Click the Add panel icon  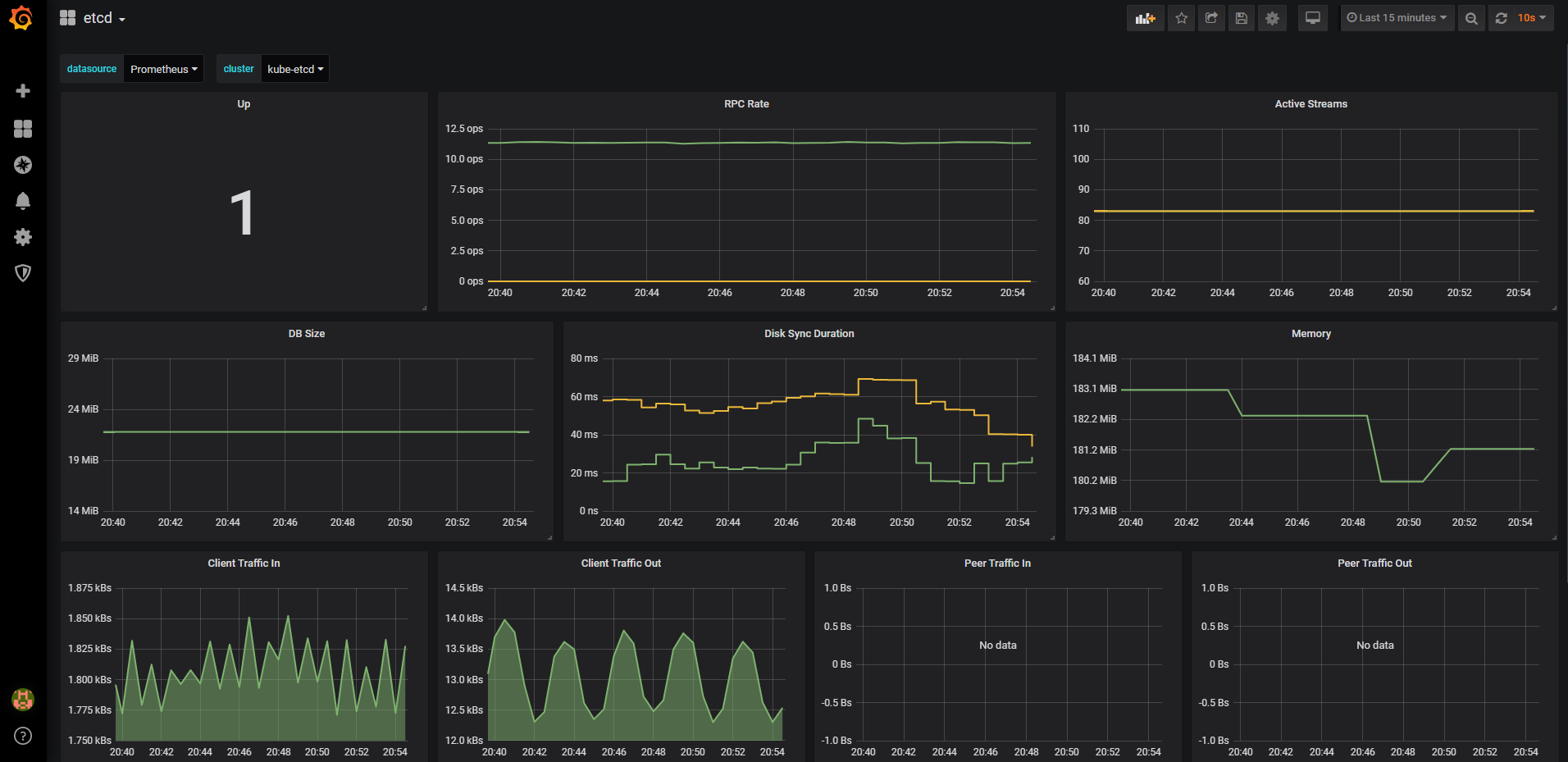[x=1145, y=18]
